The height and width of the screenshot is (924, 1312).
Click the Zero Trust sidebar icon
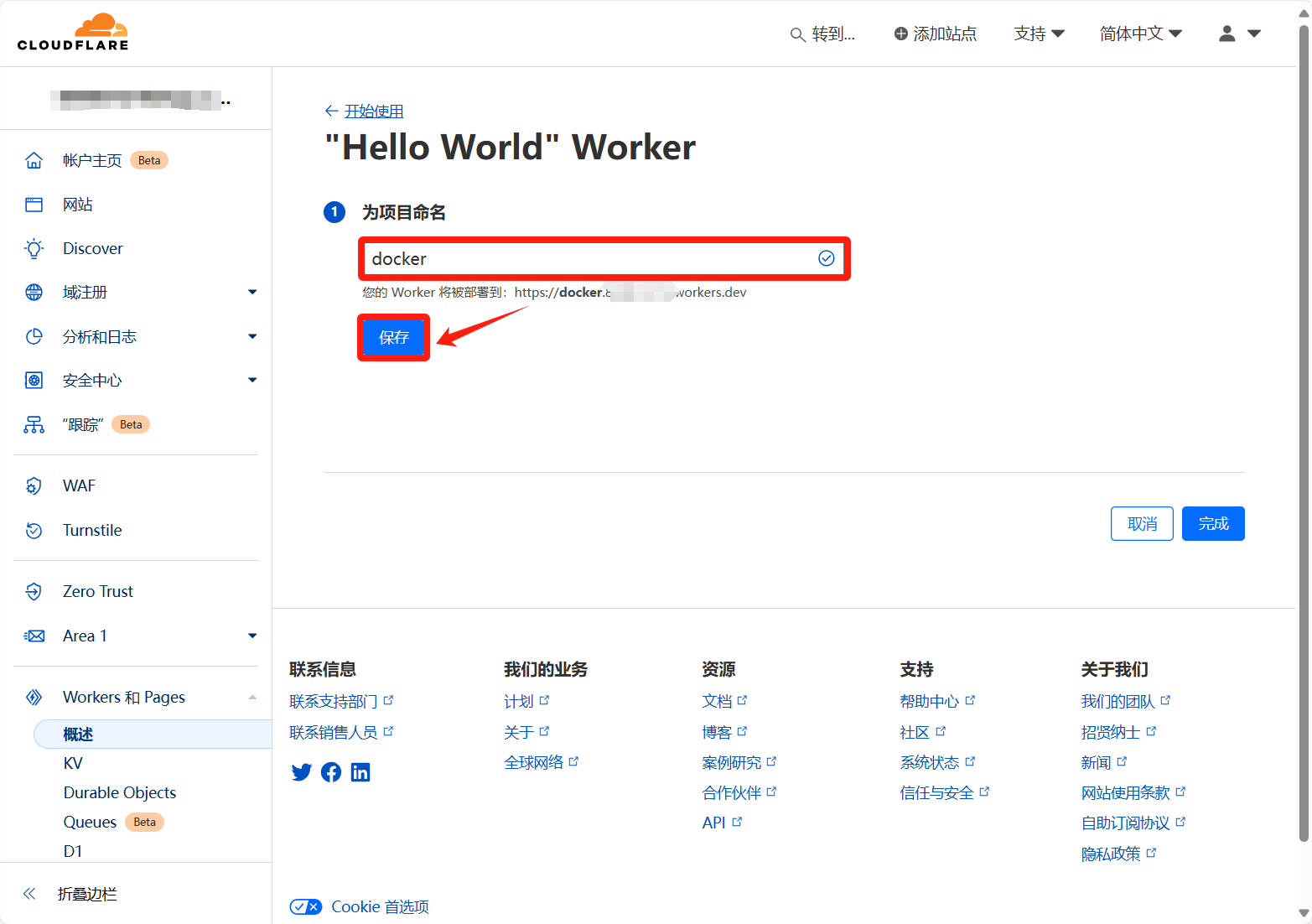(x=34, y=592)
